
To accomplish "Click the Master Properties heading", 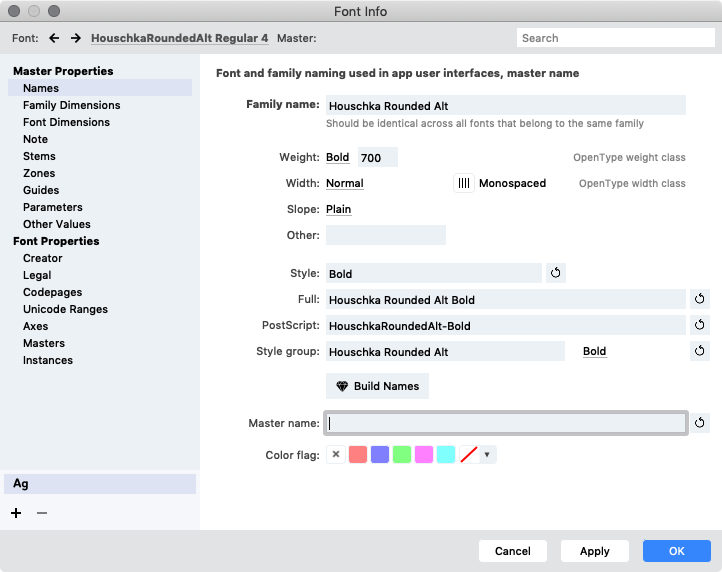I will click(63, 71).
